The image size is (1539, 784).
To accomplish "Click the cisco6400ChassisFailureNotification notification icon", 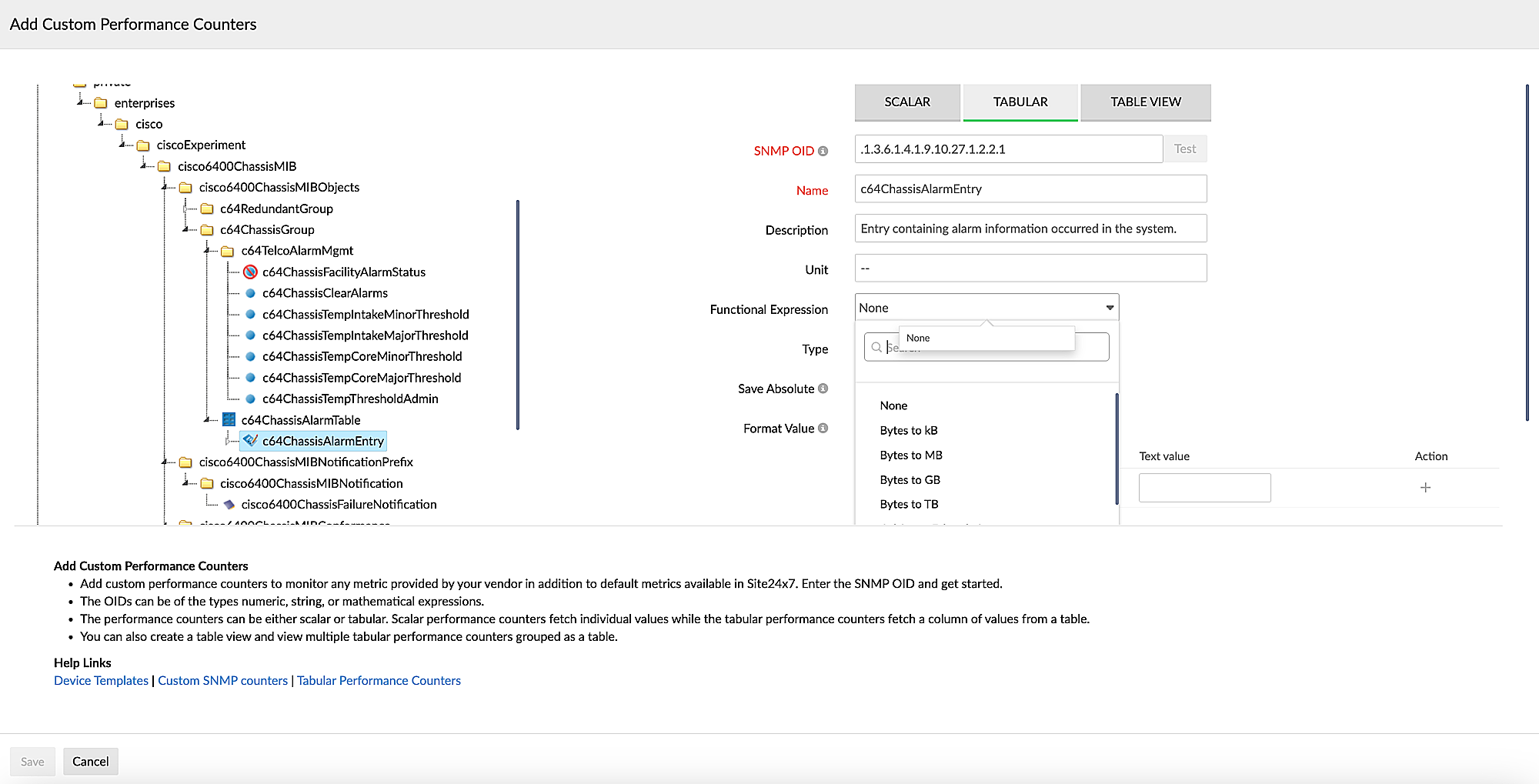I will [x=229, y=505].
